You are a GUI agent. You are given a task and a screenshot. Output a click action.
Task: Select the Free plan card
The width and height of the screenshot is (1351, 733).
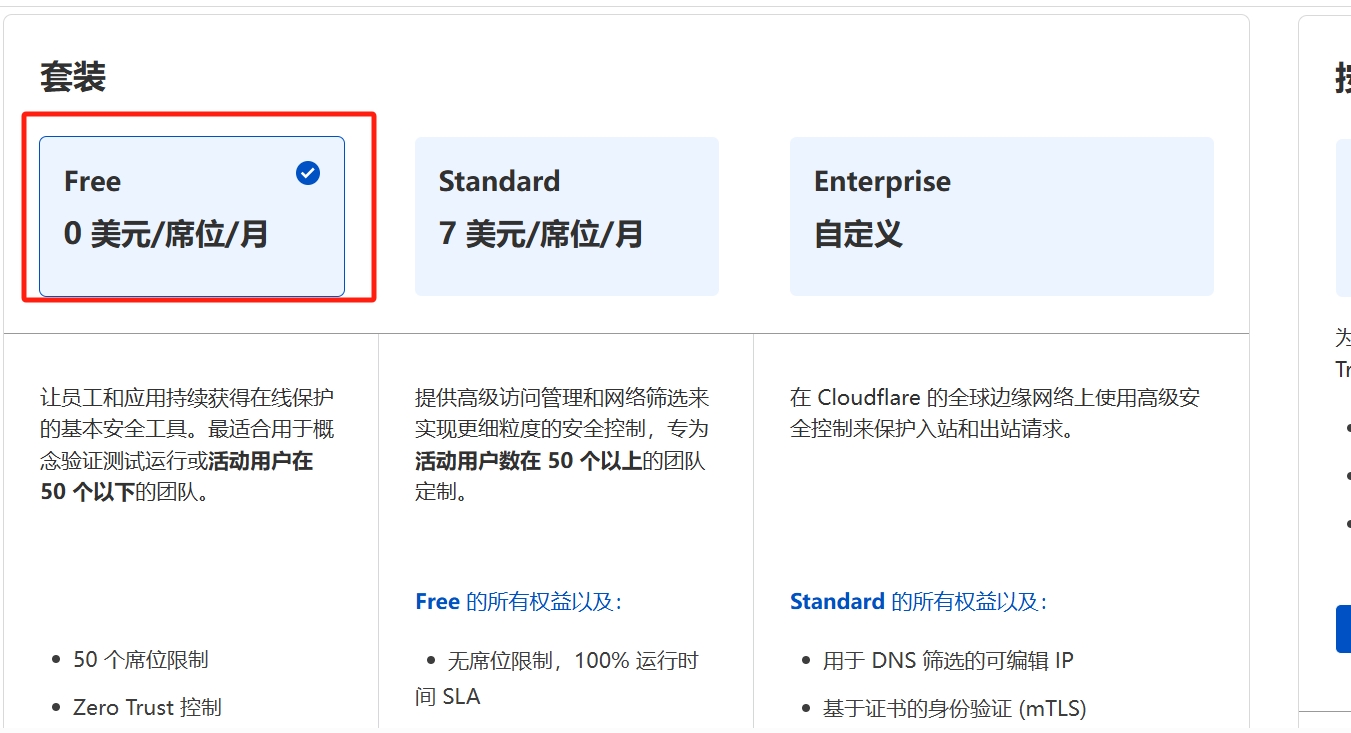coord(192,216)
